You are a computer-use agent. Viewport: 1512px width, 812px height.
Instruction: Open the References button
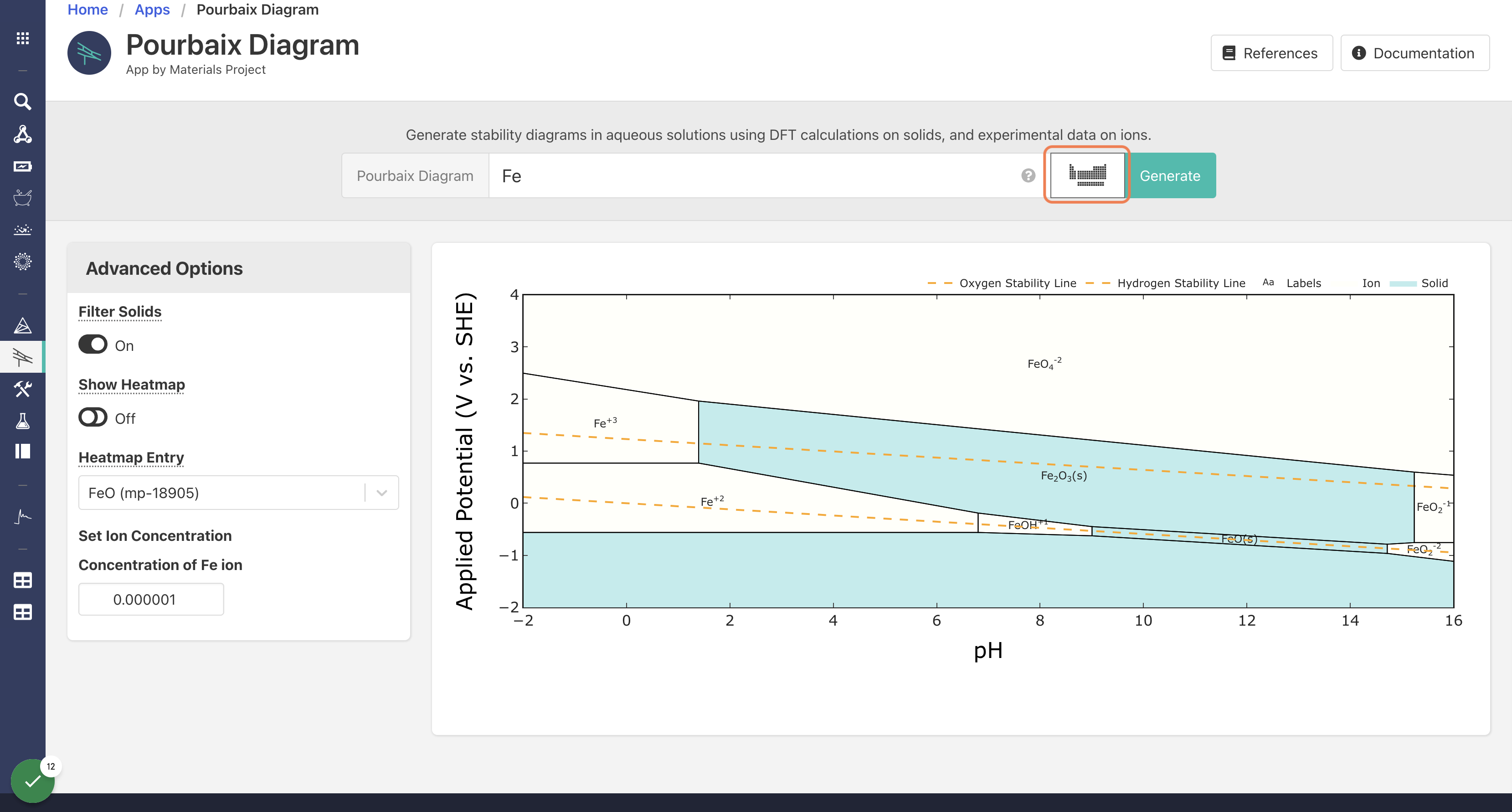[x=1271, y=53]
